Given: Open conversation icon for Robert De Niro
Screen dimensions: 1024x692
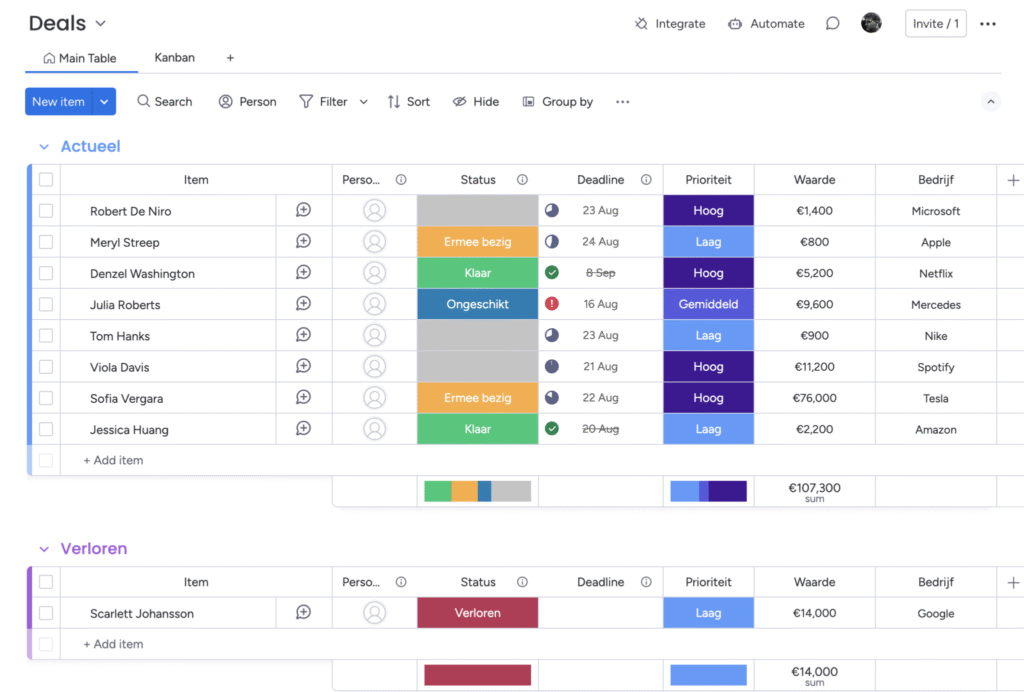Looking at the screenshot, I should [303, 210].
